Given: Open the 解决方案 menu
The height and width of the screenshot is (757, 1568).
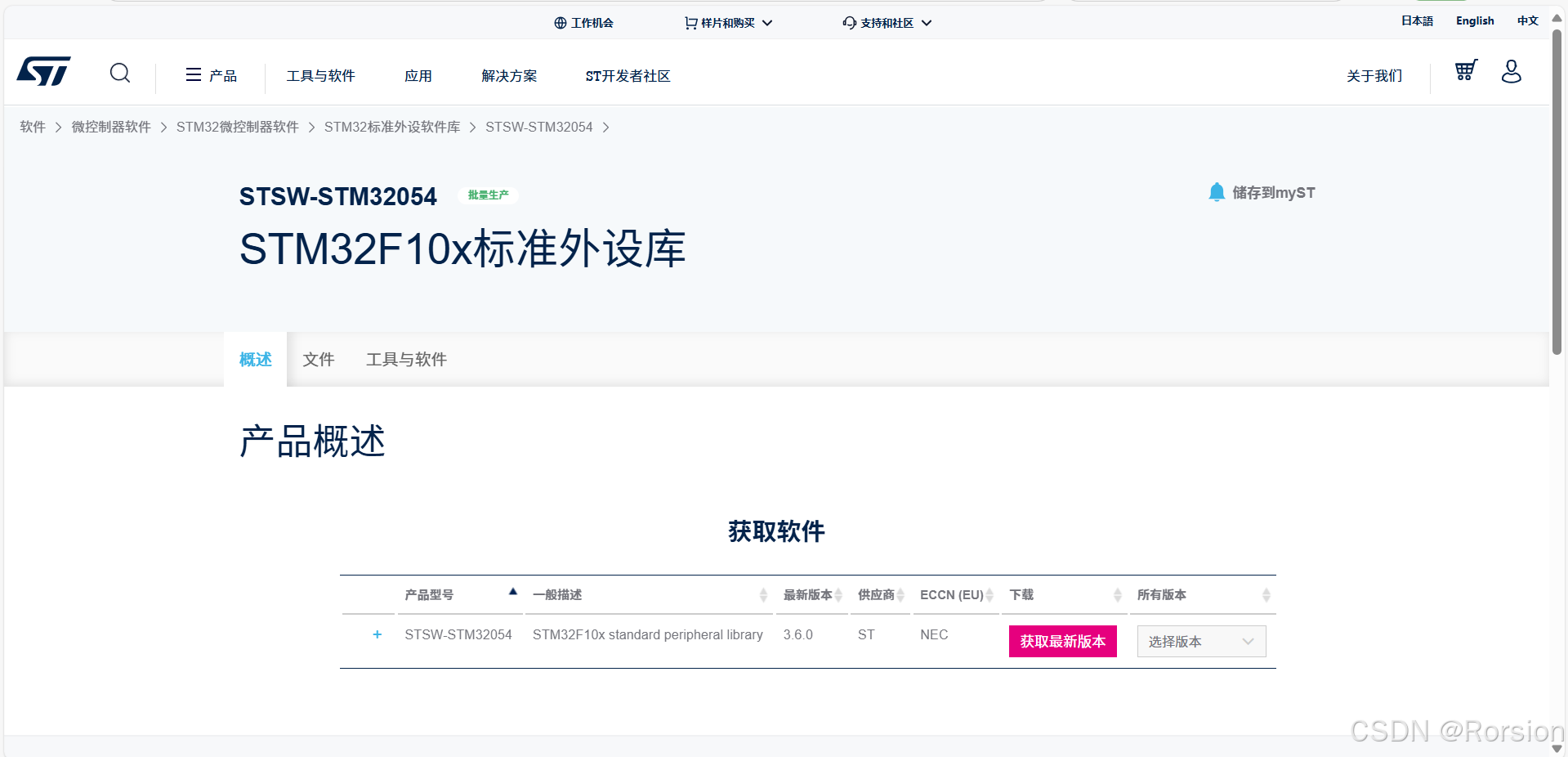Looking at the screenshot, I should 509,76.
